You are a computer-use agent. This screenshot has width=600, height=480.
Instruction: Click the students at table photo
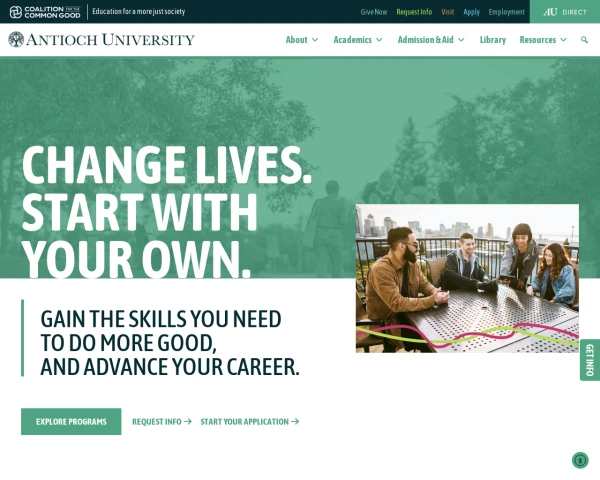pos(467,278)
